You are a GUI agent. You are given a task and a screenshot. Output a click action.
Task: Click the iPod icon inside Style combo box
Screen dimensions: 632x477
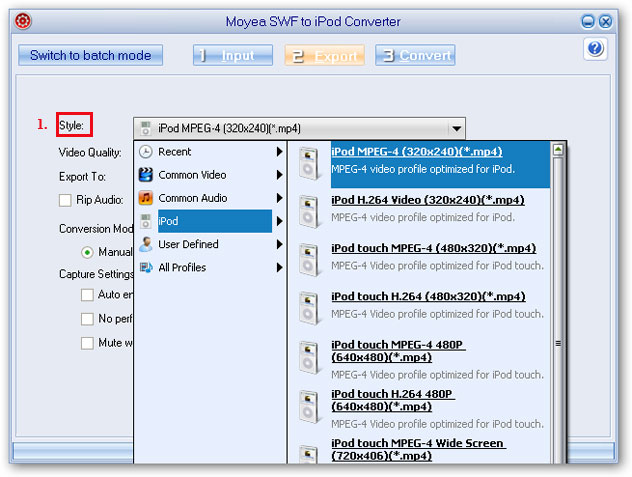tap(146, 129)
